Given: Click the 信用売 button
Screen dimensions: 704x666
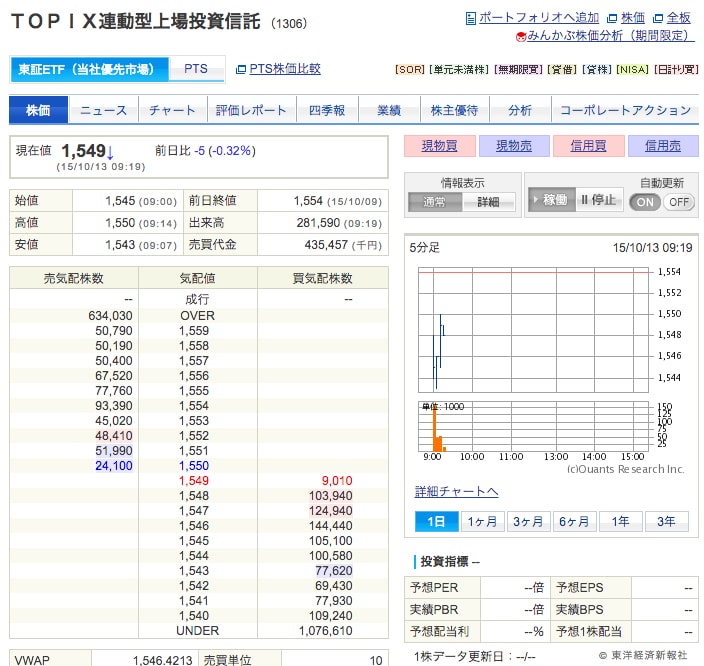Looking at the screenshot, I should [x=663, y=146].
